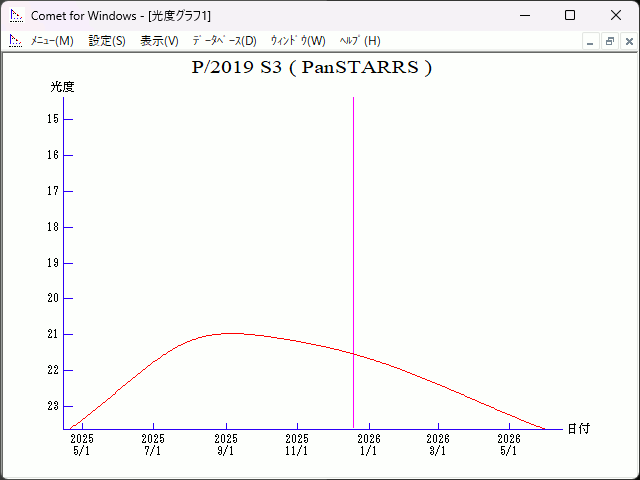This screenshot has height=480, width=640.
Task: Close the inner 光度グラフ1 graph window
Action: 628,42
